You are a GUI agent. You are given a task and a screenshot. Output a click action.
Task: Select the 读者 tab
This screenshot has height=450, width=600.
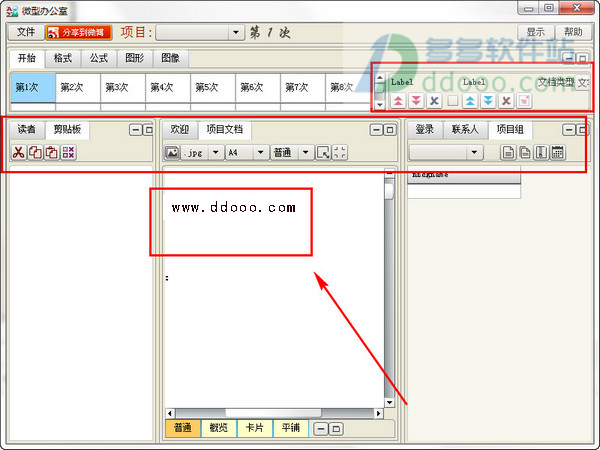[26, 129]
